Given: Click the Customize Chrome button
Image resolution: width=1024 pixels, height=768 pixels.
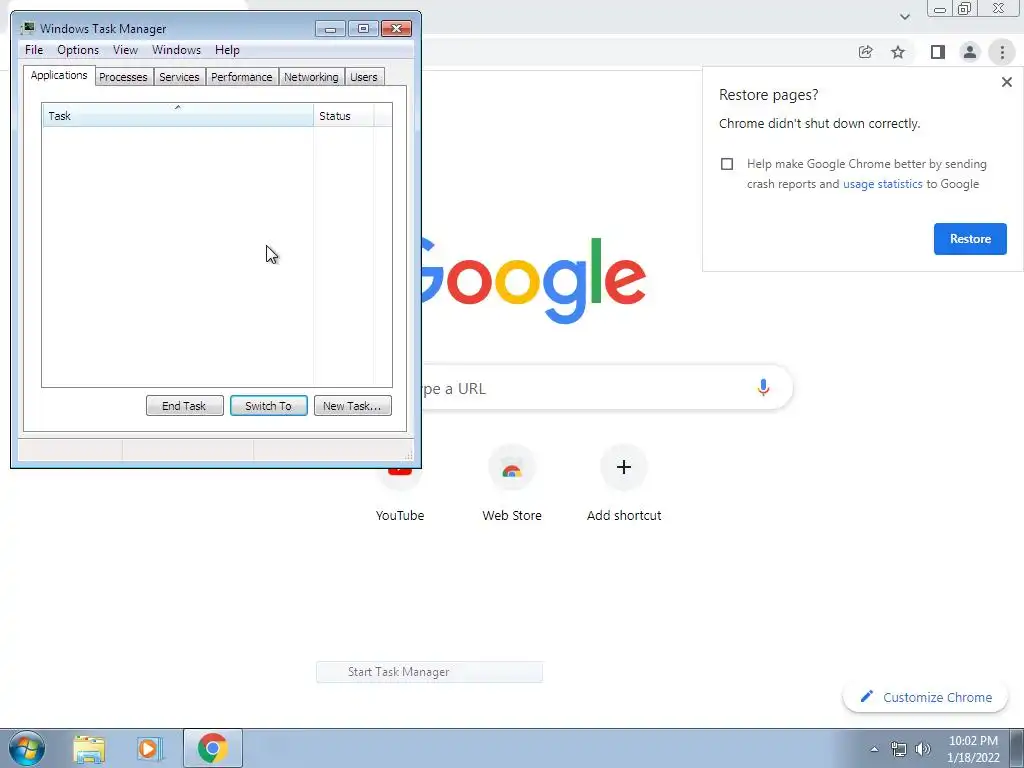Looking at the screenshot, I should pyautogui.click(x=925, y=697).
